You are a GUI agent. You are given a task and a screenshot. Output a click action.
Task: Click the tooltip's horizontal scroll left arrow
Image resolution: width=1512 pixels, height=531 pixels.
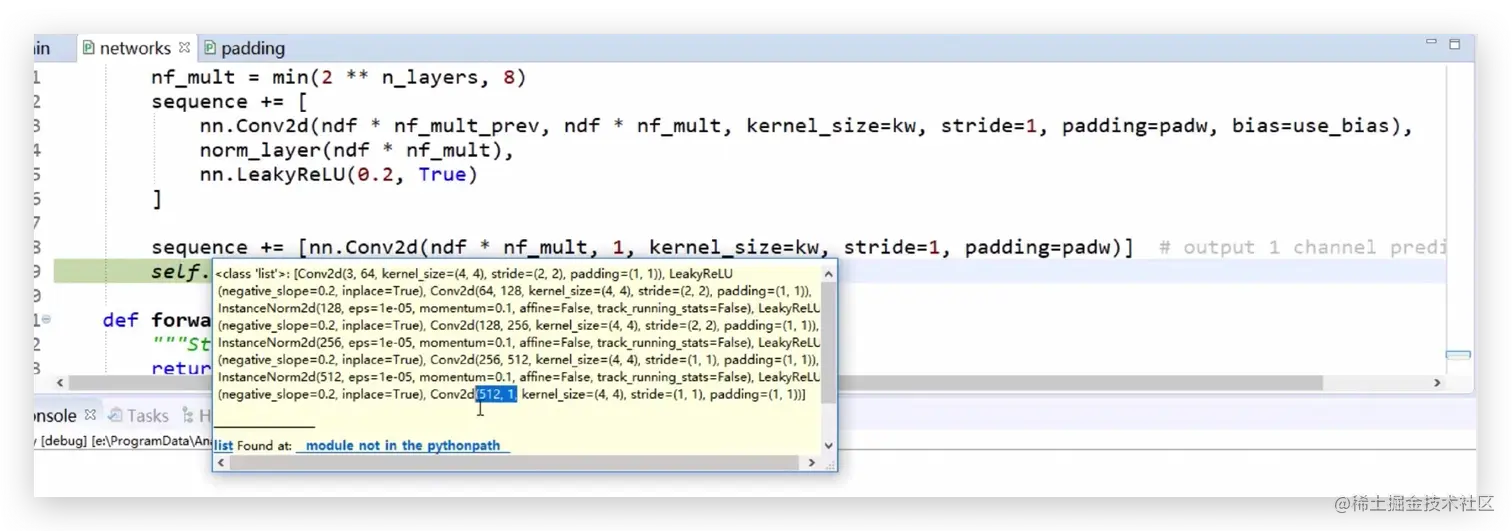click(x=221, y=463)
